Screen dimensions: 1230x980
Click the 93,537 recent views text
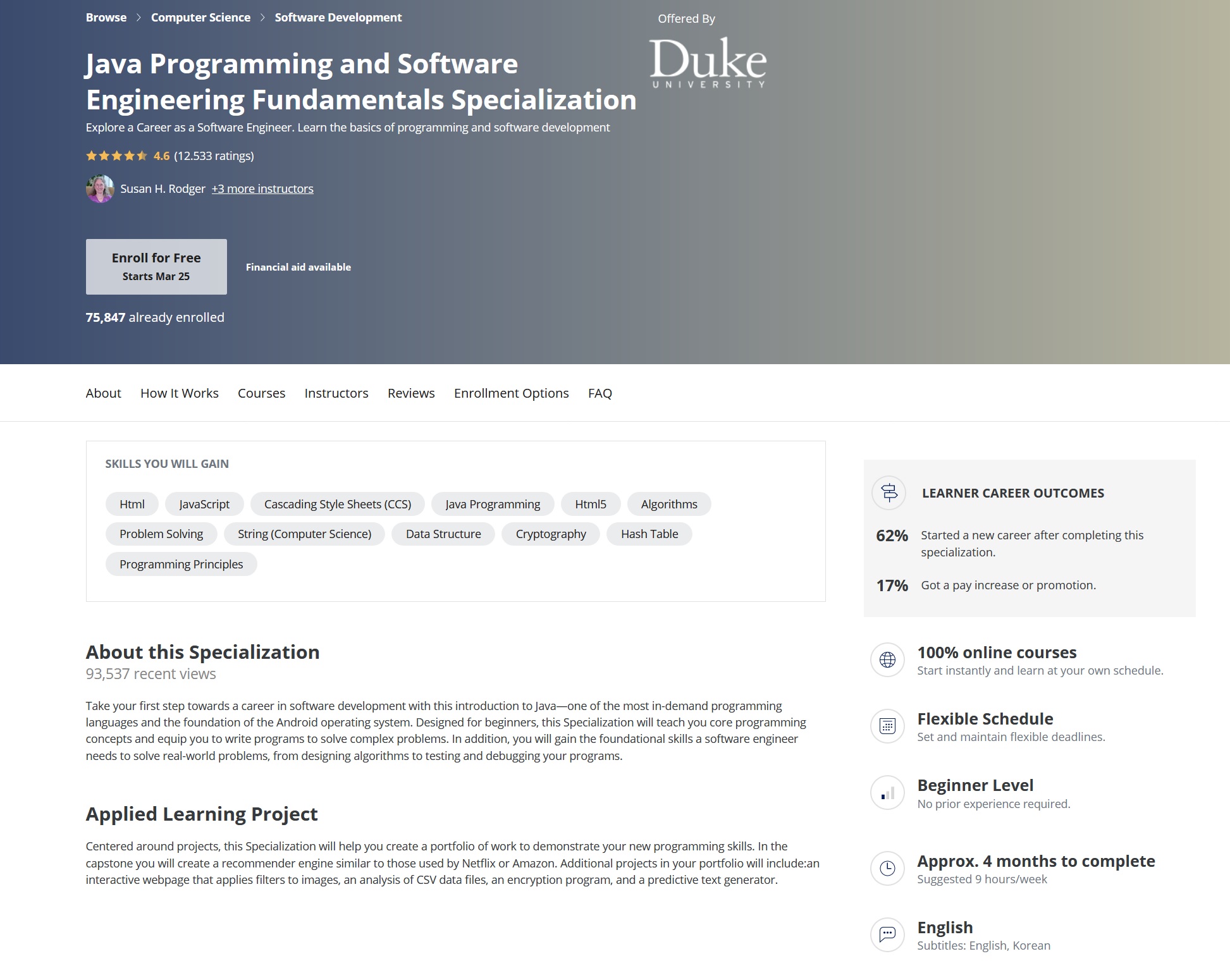point(151,674)
